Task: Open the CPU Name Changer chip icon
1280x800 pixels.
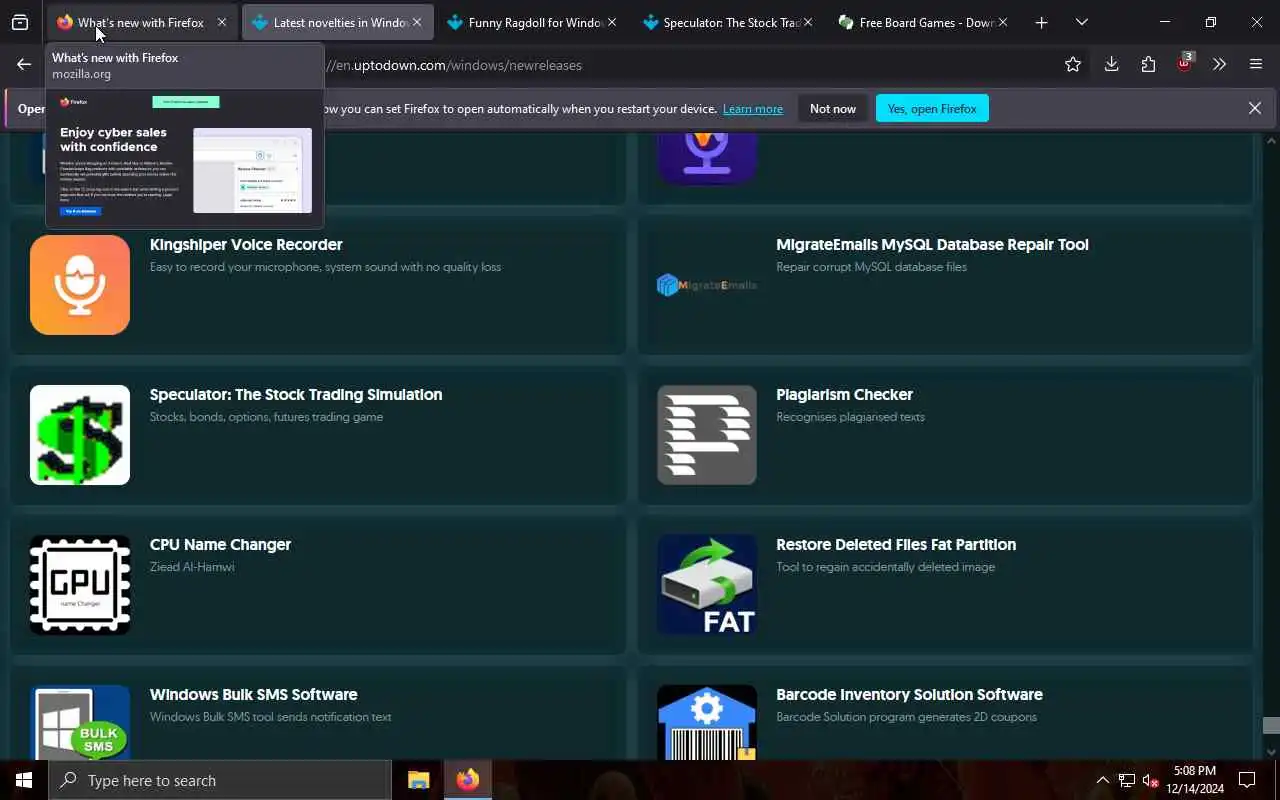Action: click(x=80, y=585)
